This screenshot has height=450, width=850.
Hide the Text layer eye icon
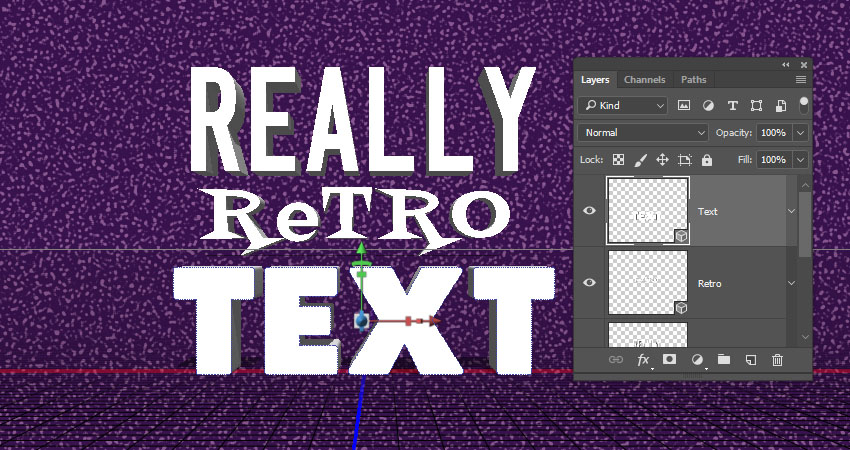click(590, 211)
